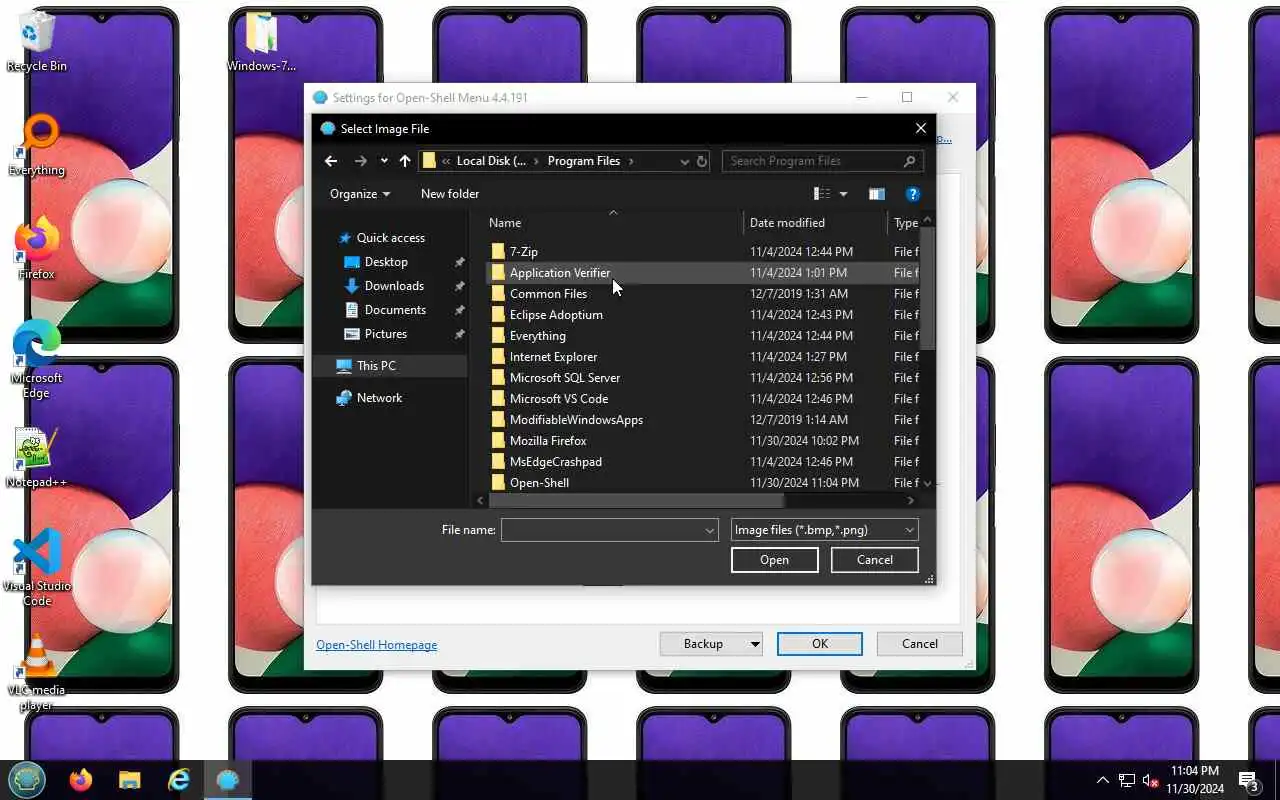Select Quick access in navigation pane
The height and width of the screenshot is (800, 1280).
pos(391,238)
